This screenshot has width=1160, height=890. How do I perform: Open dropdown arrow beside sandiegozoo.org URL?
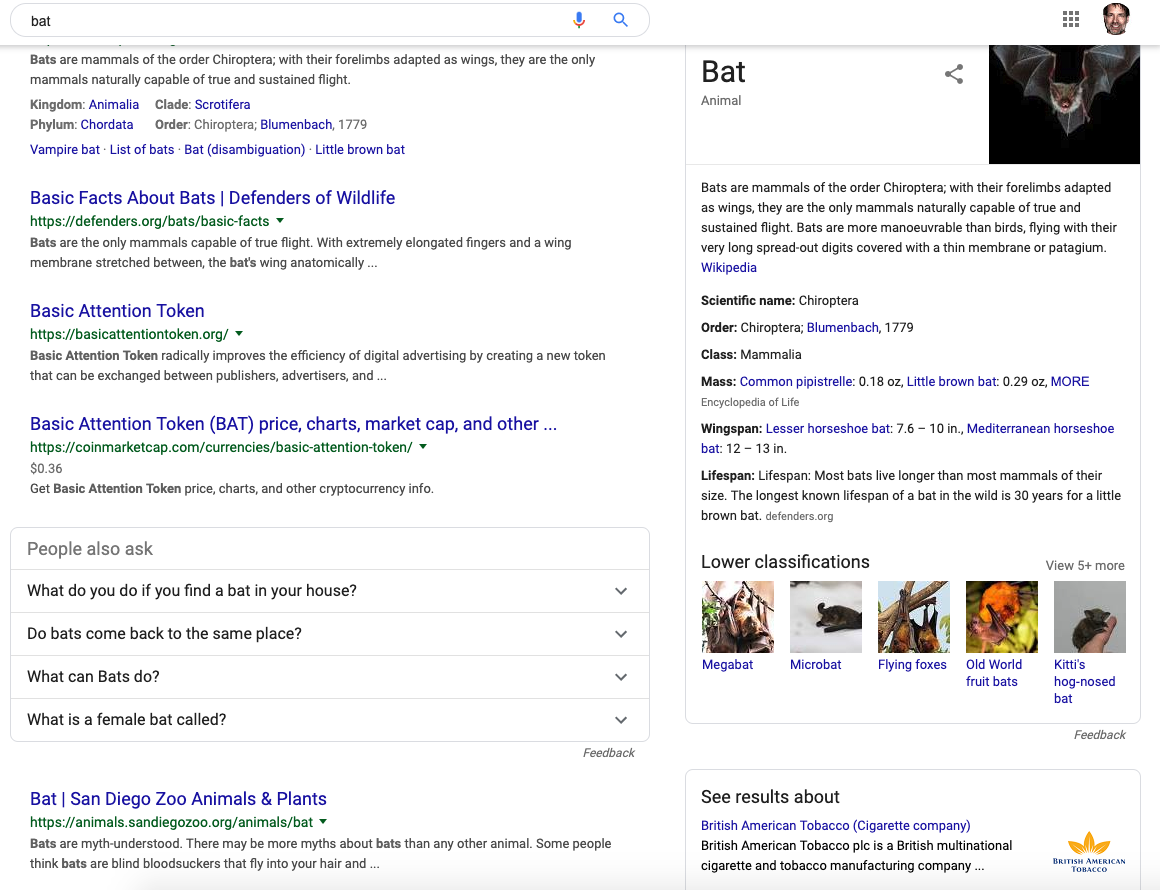(x=323, y=822)
